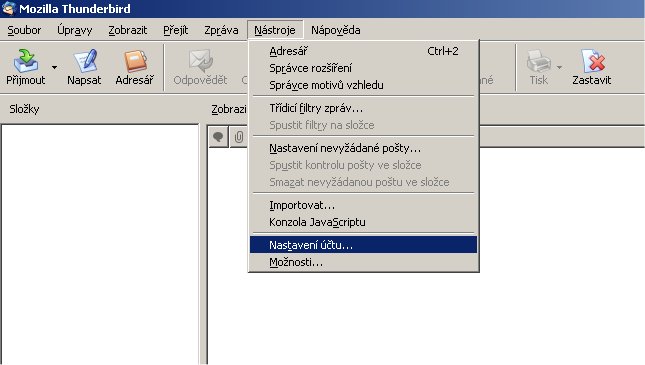Click the Tisk printer icon
The height and width of the screenshot is (365, 645).
pos(538,61)
